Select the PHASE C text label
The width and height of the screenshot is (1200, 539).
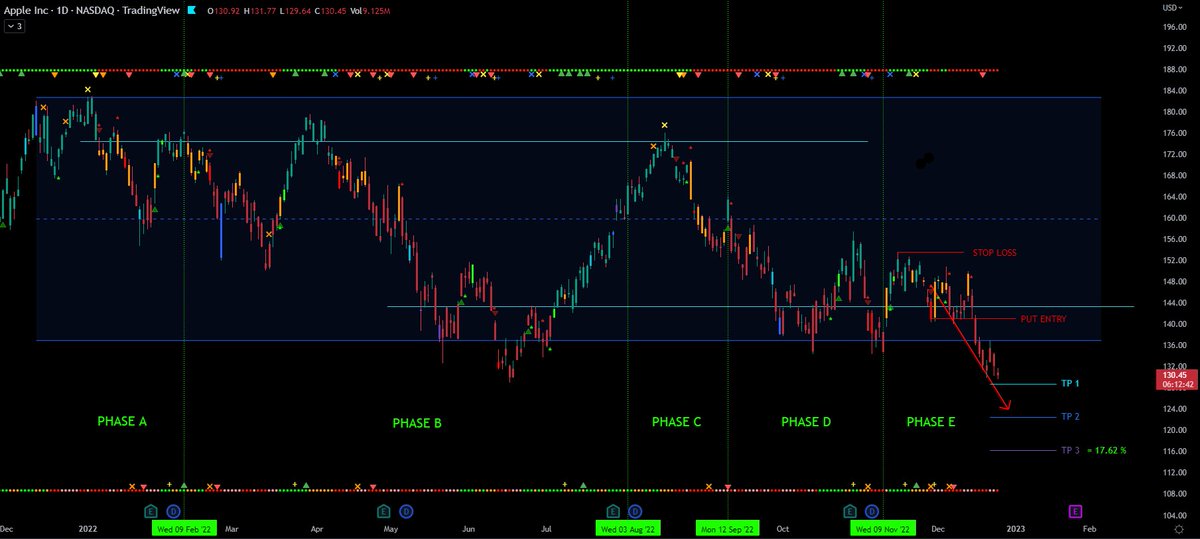tap(677, 422)
